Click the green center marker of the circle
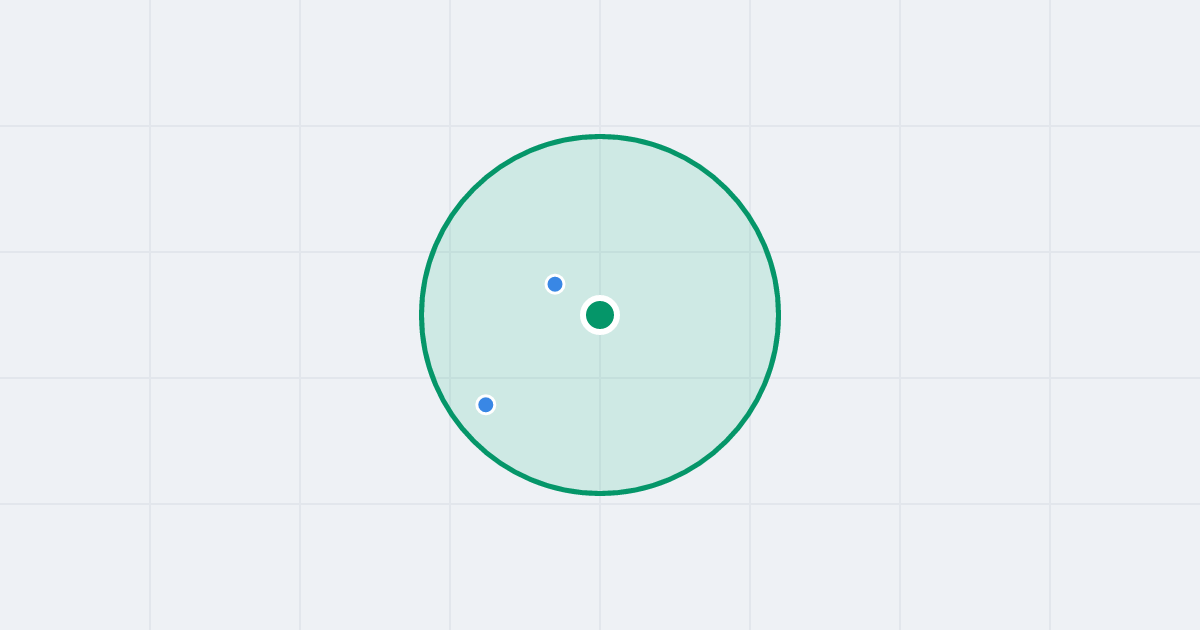The height and width of the screenshot is (630, 1200). [600, 315]
